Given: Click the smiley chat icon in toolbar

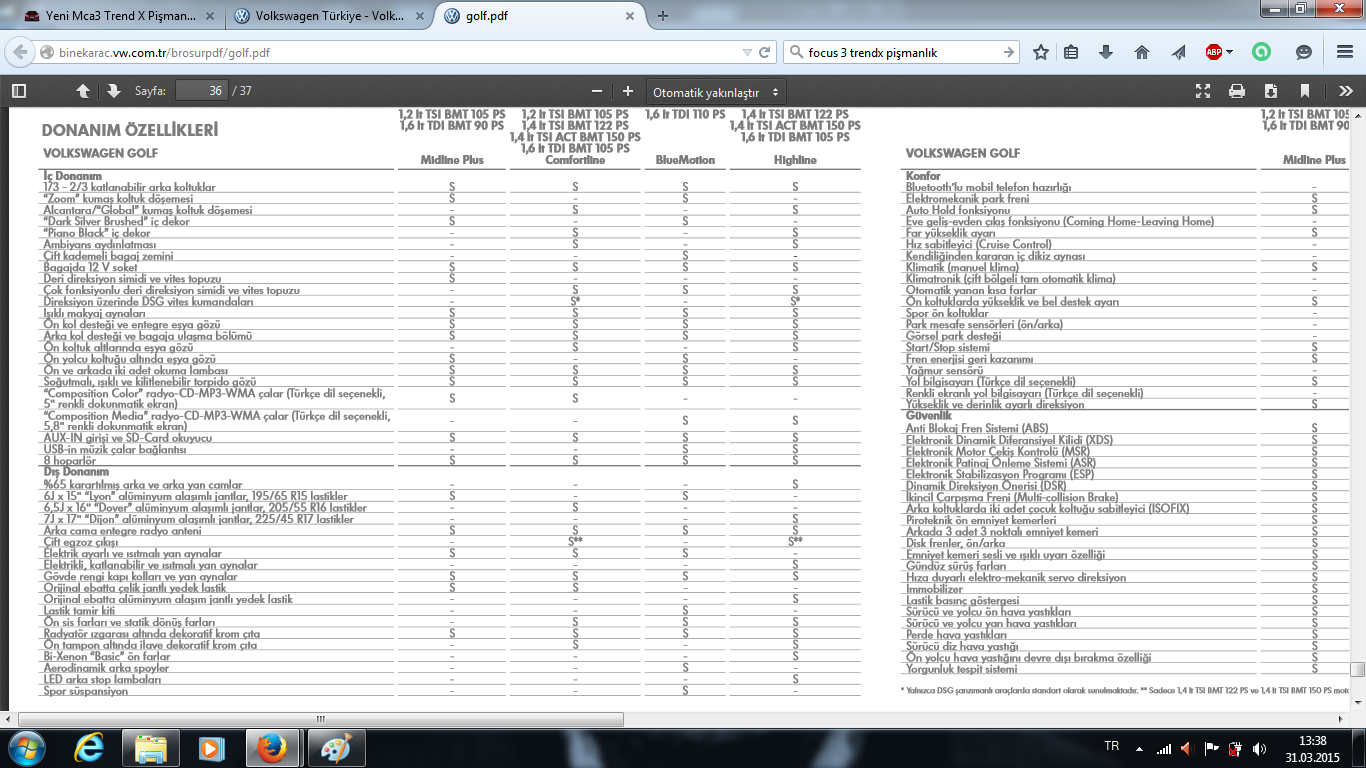Looking at the screenshot, I should pos(1303,52).
